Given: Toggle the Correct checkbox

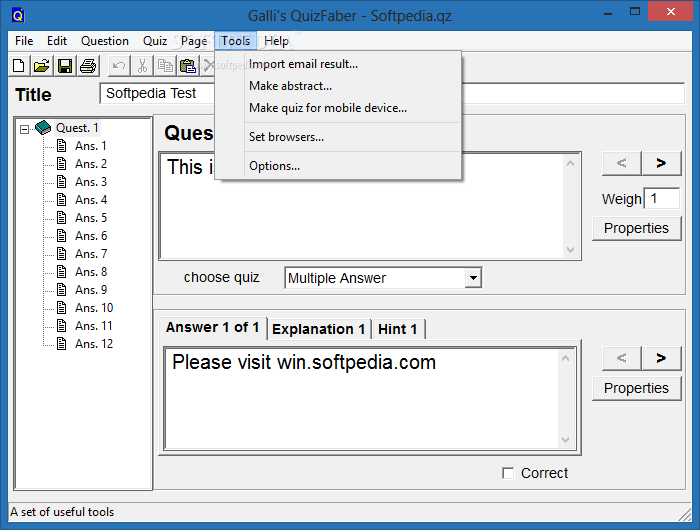Looking at the screenshot, I should click(x=508, y=473).
